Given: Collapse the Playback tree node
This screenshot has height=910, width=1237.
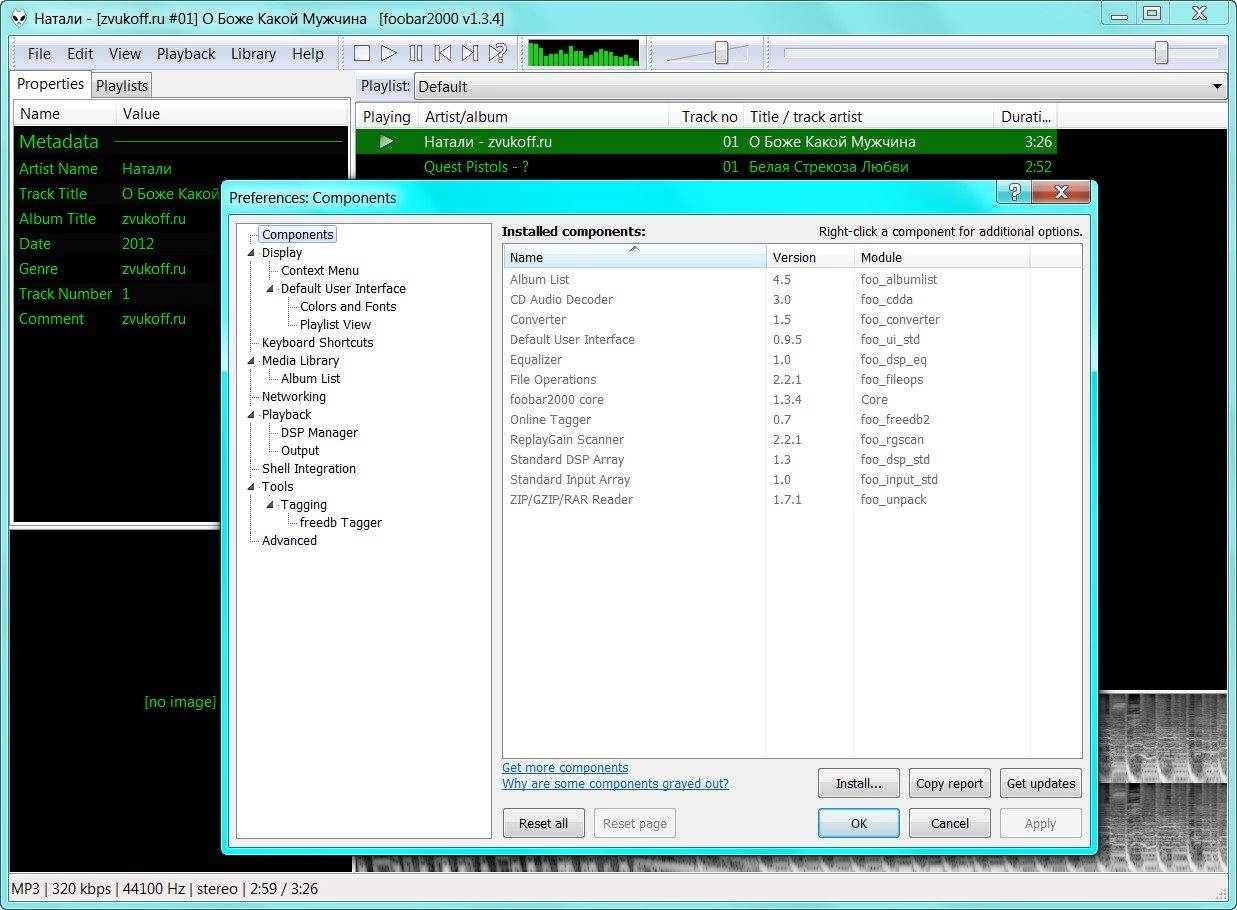Looking at the screenshot, I should pyautogui.click(x=251, y=415).
